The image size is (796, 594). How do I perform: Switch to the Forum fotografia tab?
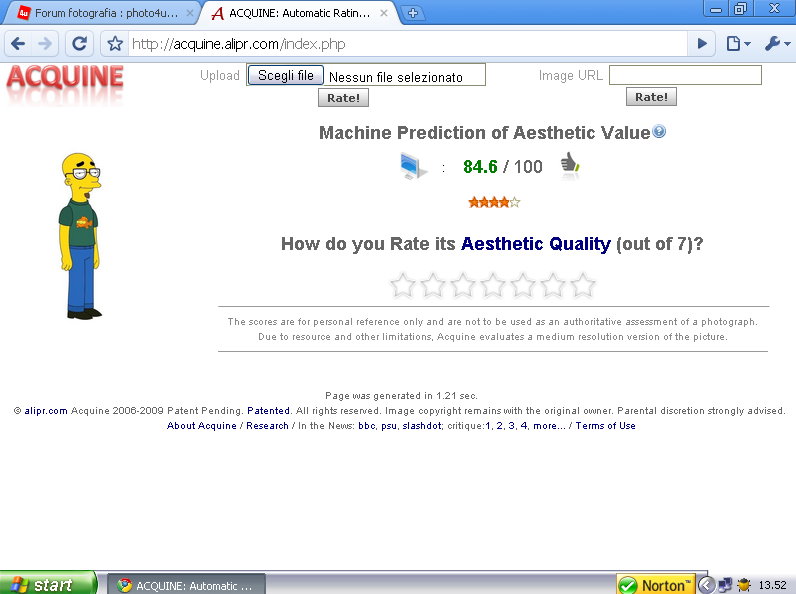(100, 13)
